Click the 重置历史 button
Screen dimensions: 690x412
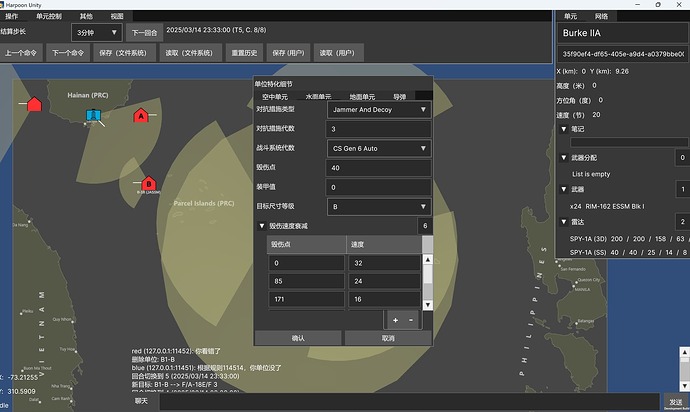(x=244, y=53)
